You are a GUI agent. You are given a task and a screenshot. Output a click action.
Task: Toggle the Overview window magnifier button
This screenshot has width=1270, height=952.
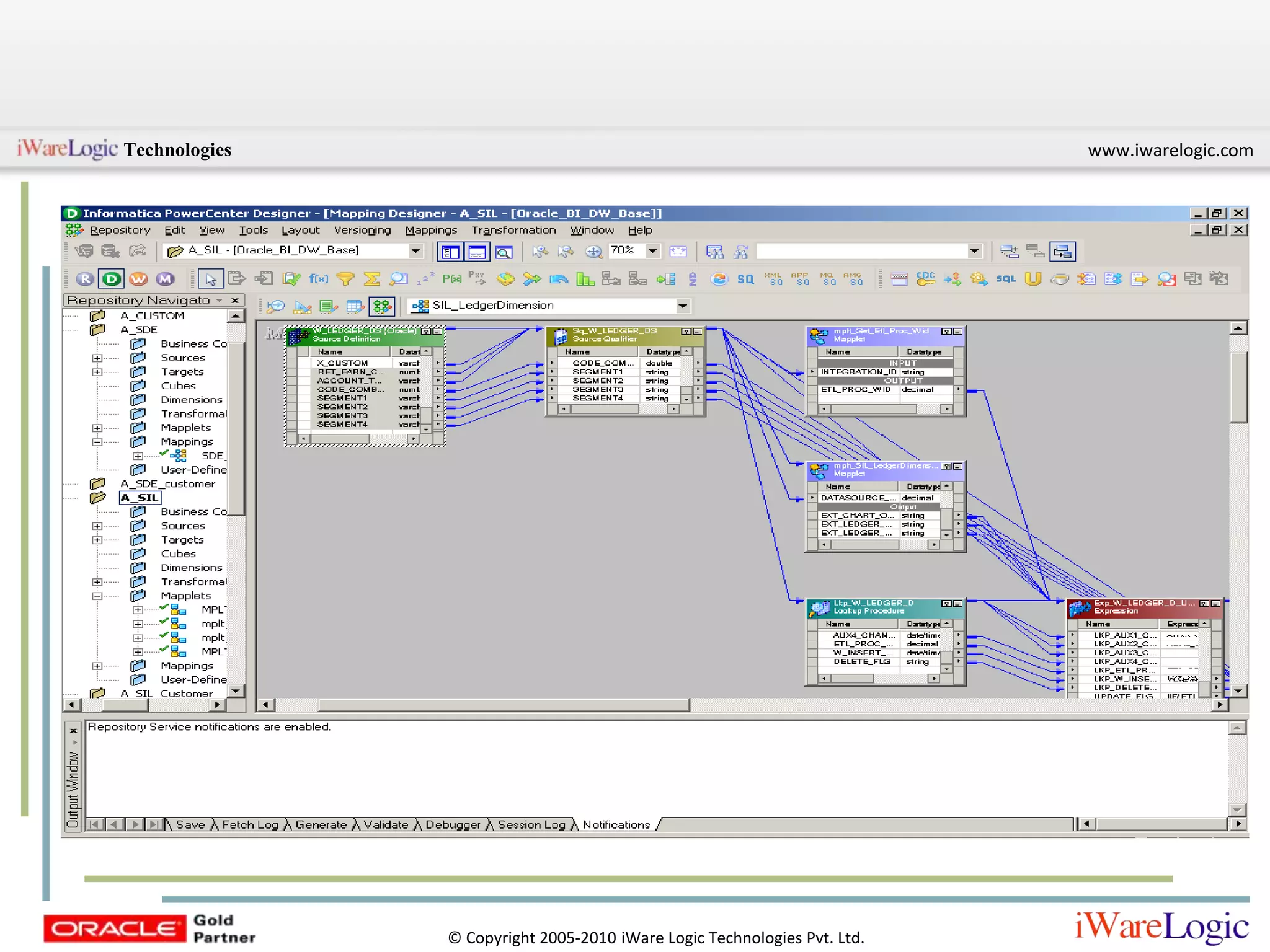click(x=504, y=252)
